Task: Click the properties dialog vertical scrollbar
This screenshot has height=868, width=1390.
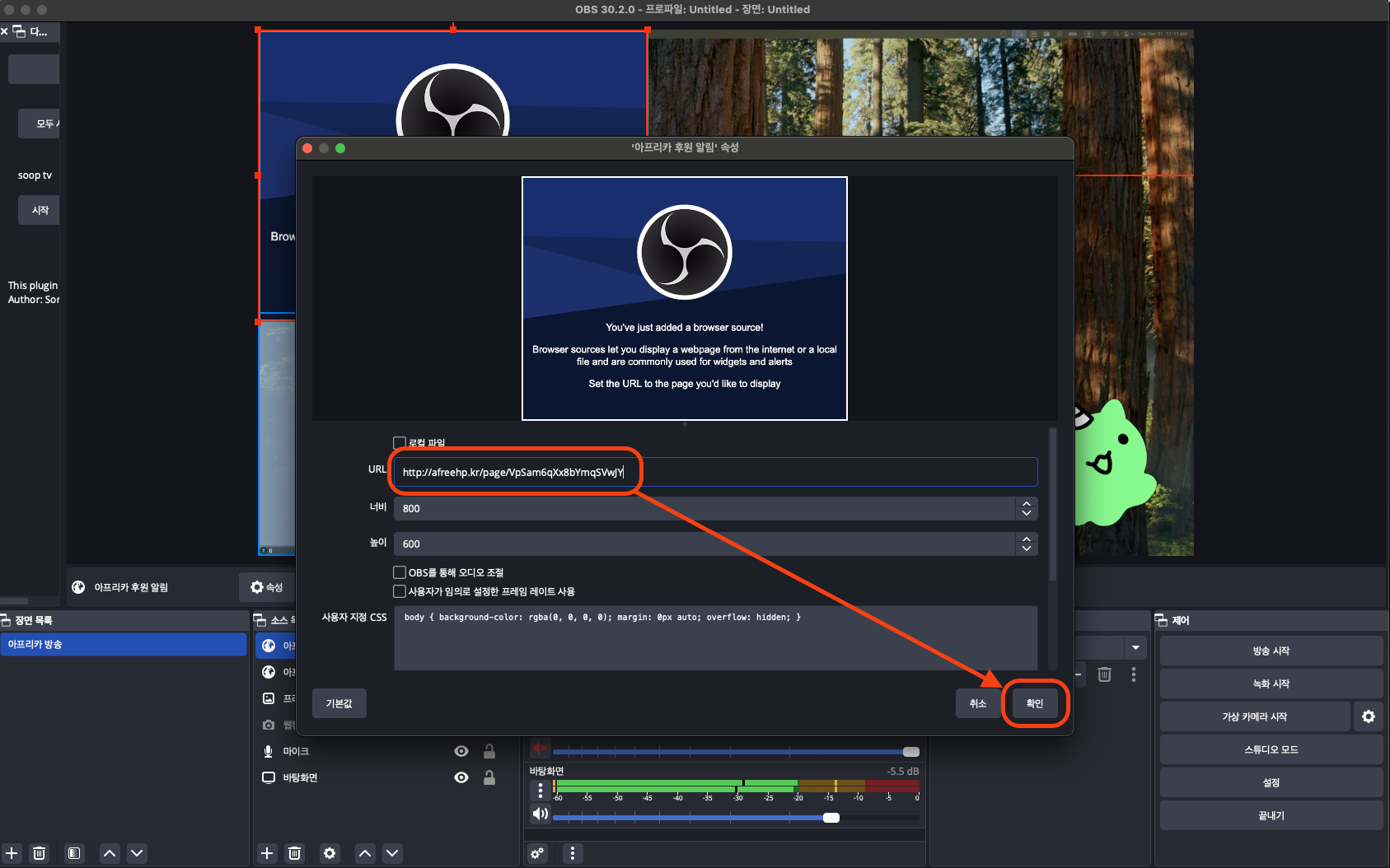Action: 1052,504
